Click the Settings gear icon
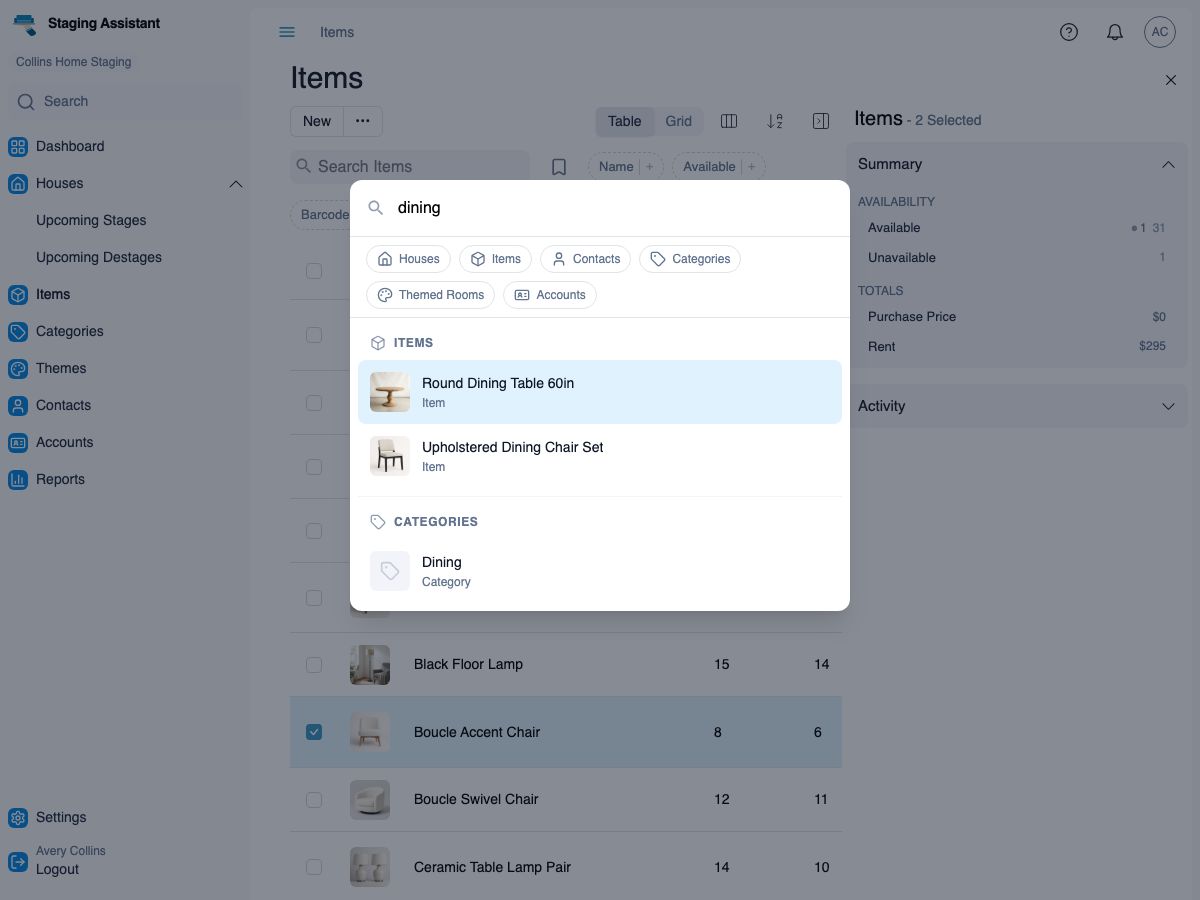Screen dimensions: 1200x900 [x=18, y=818]
